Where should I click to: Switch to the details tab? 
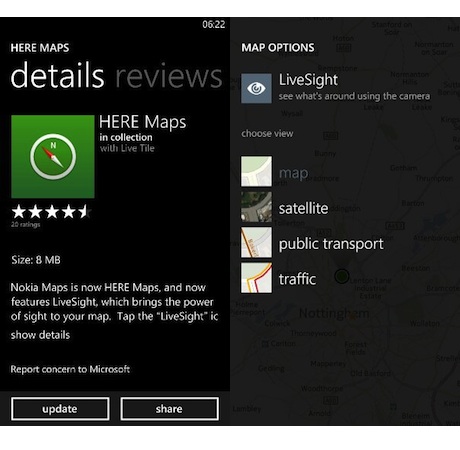pyautogui.click(x=57, y=75)
